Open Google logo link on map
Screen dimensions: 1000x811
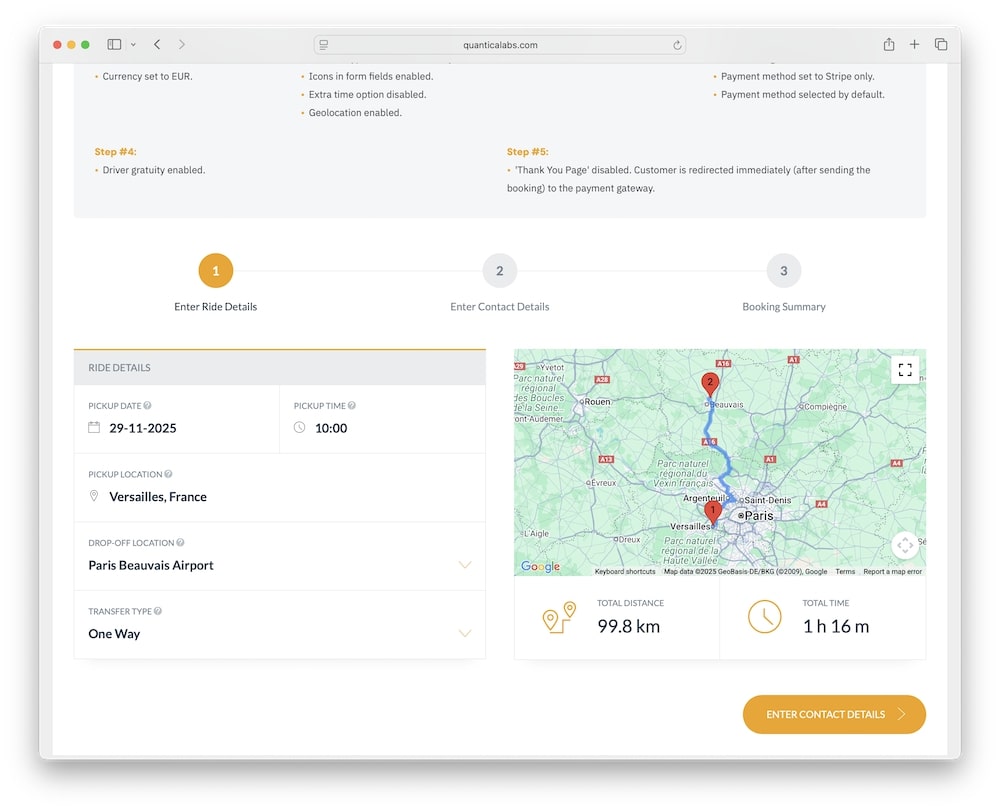click(x=540, y=566)
